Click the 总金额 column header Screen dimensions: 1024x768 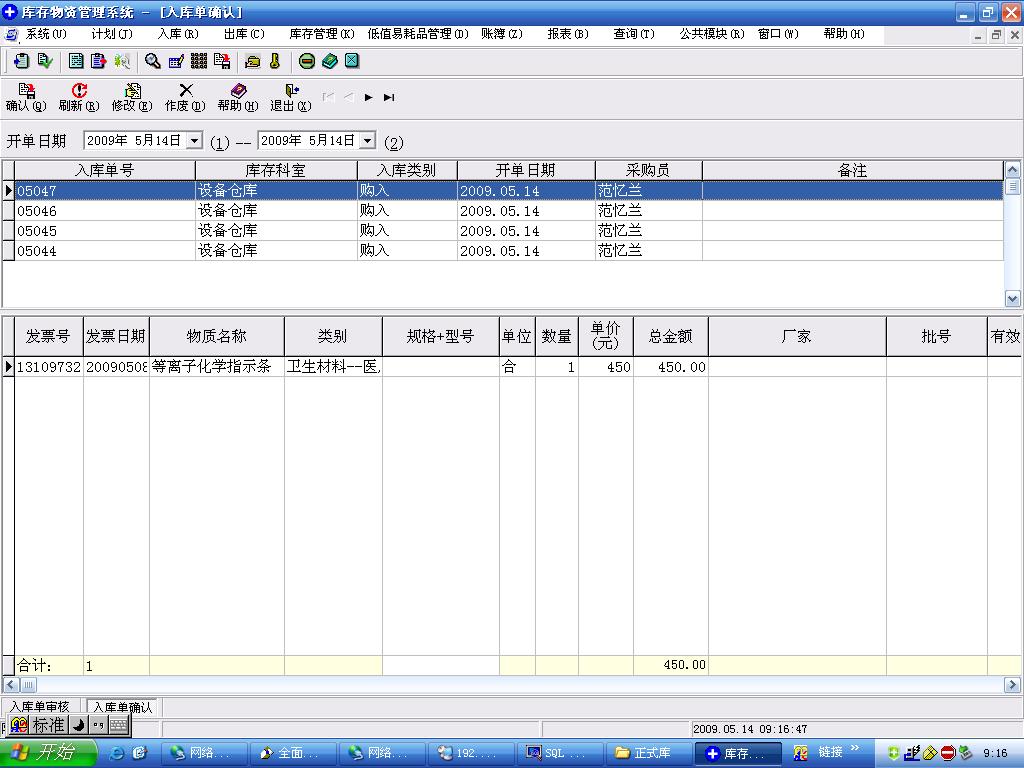(x=670, y=336)
